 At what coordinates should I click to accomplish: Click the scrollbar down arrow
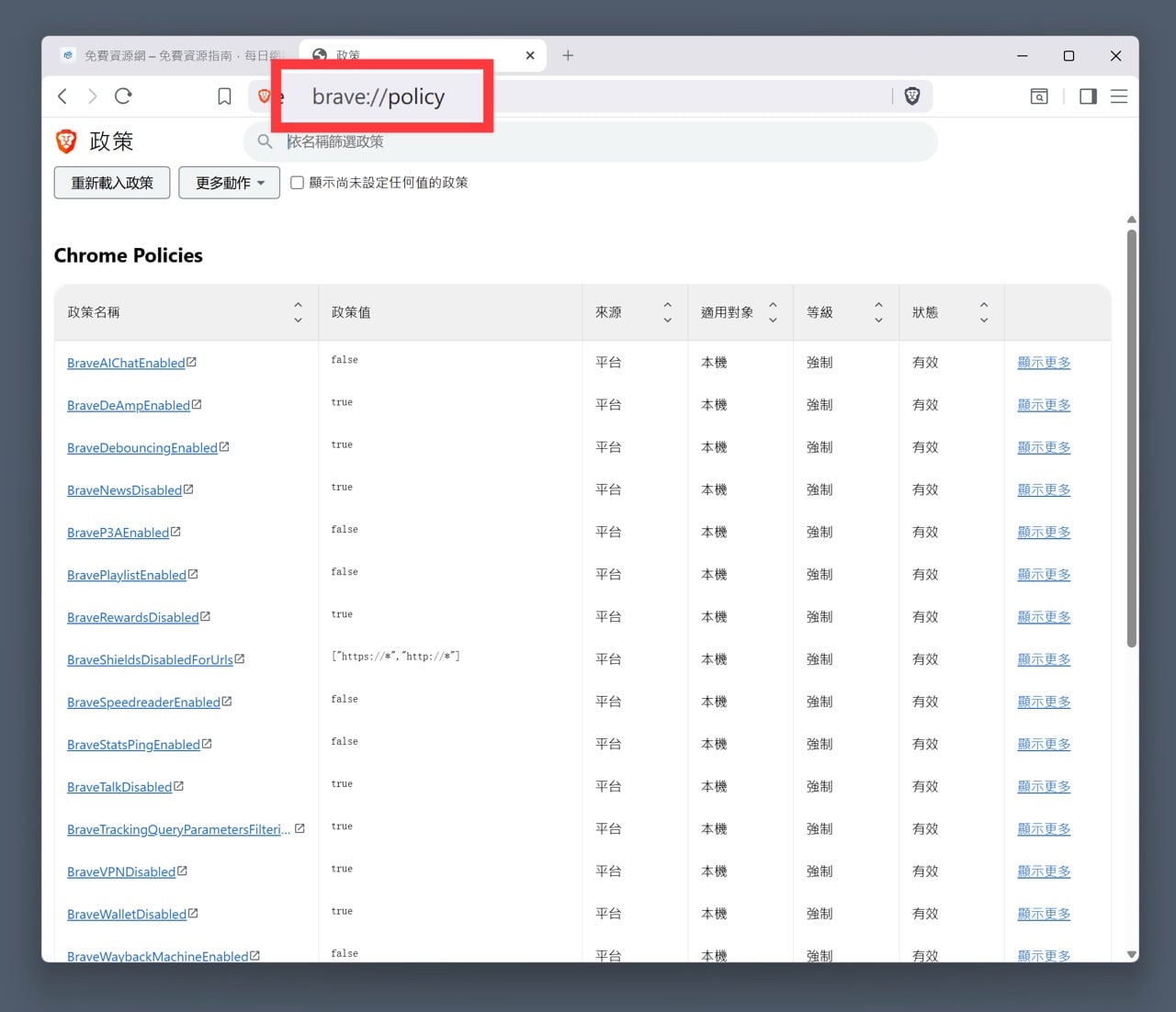(1132, 954)
